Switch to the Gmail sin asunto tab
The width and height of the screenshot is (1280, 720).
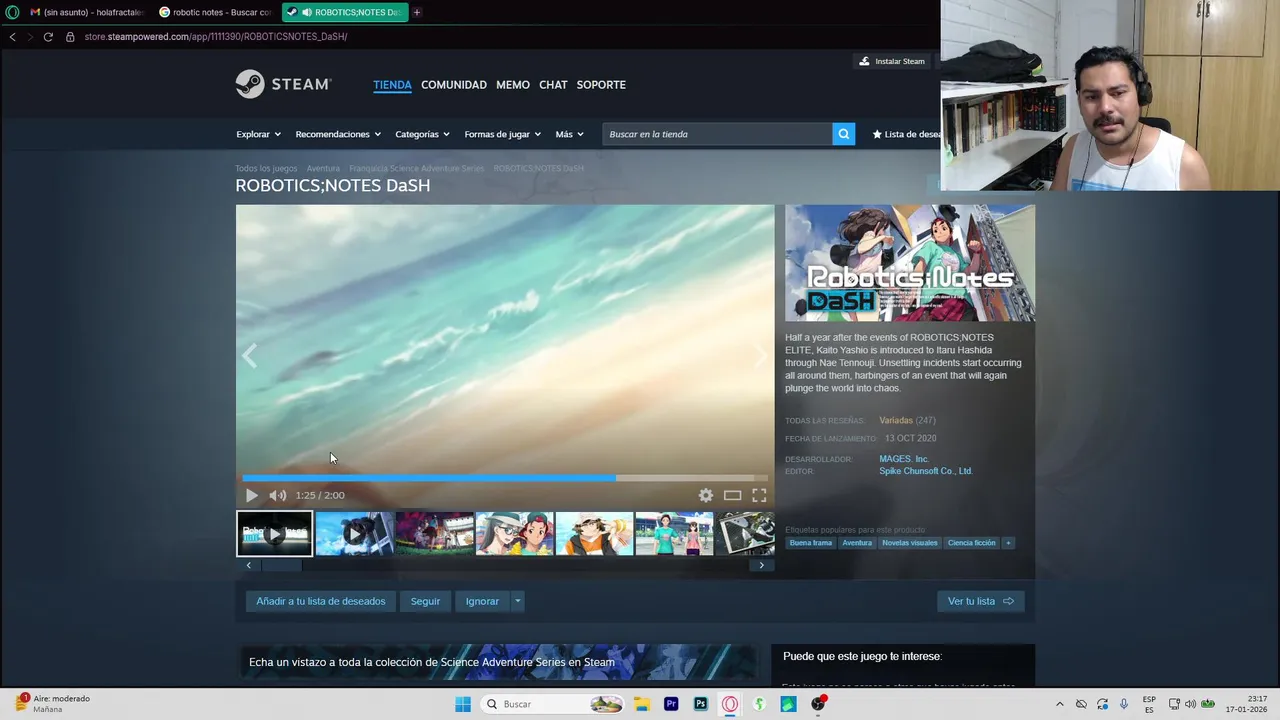(x=86, y=12)
